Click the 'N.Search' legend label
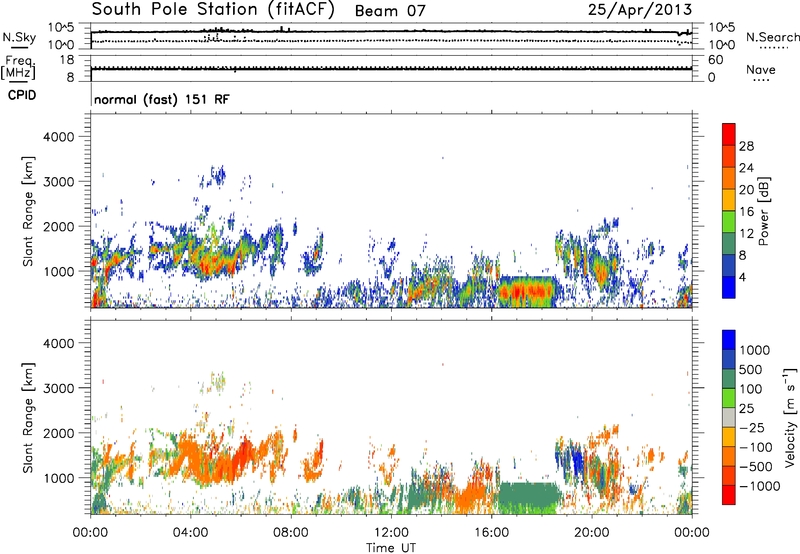Image resolution: width=800 pixels, height=554 pixels. tap(772, 37)
